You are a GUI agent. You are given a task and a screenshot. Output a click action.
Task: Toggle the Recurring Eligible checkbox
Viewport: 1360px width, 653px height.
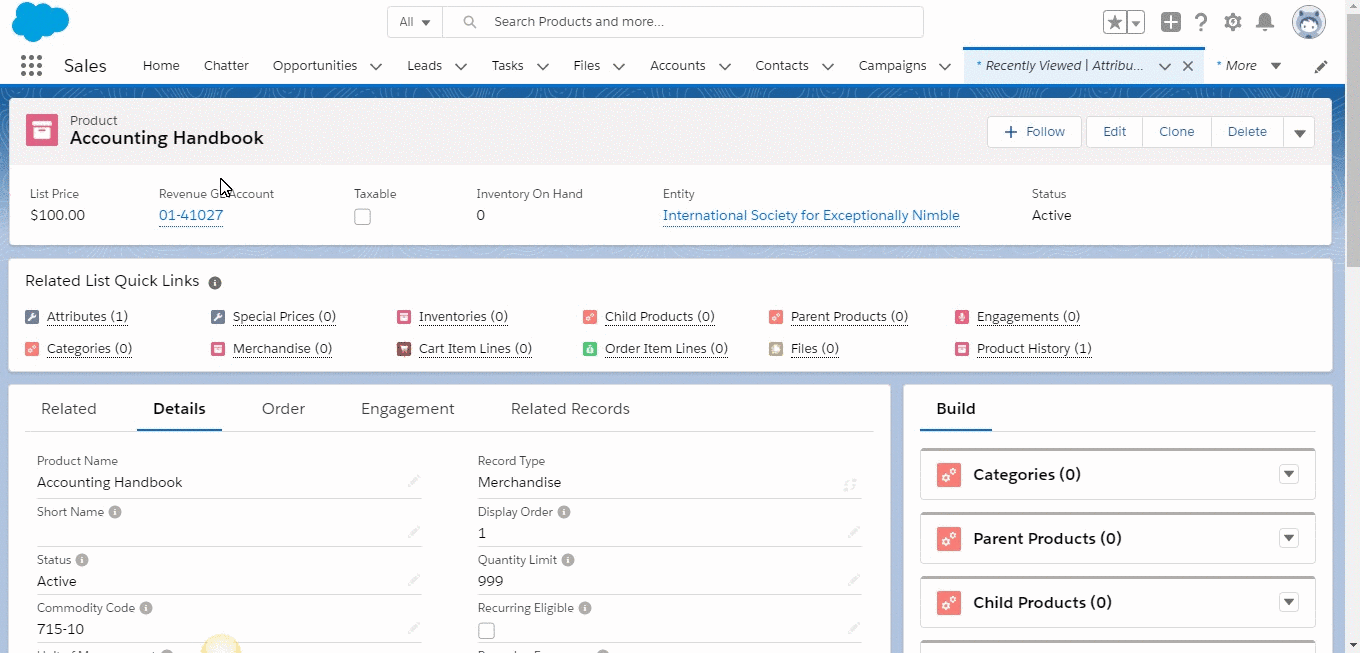click(486, 630)
